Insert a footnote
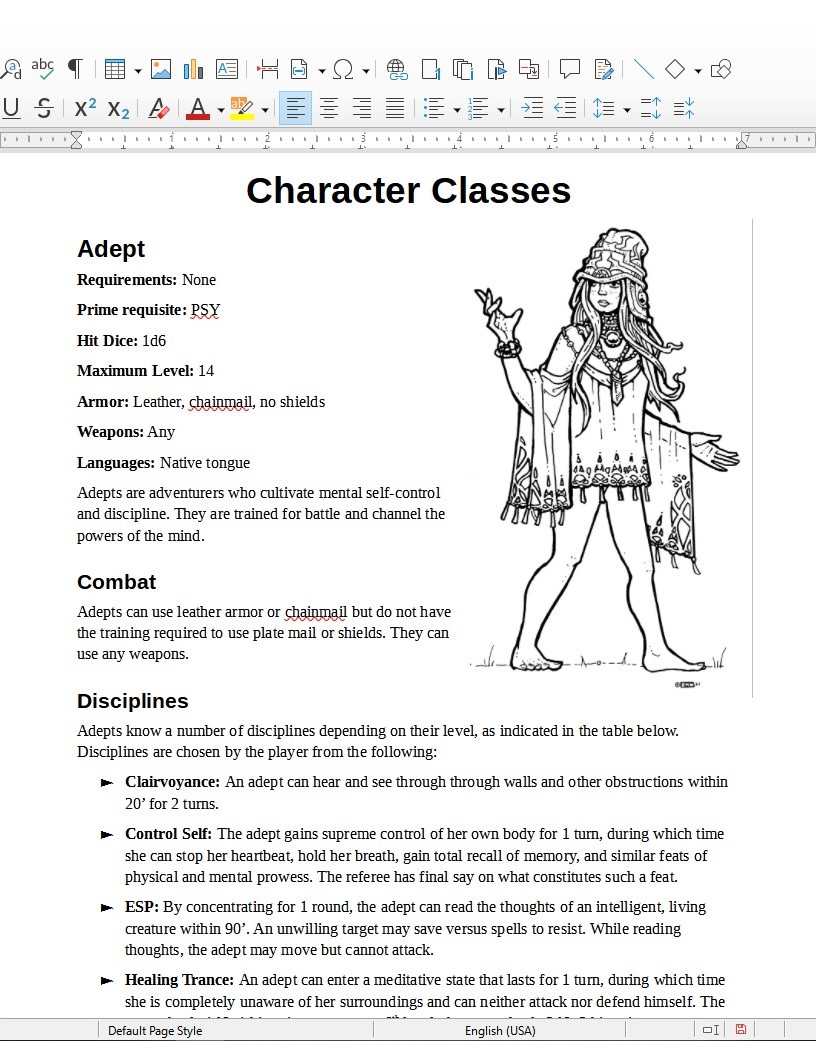The width and height of the screenshot is (816, 1041). coord(430,69)
